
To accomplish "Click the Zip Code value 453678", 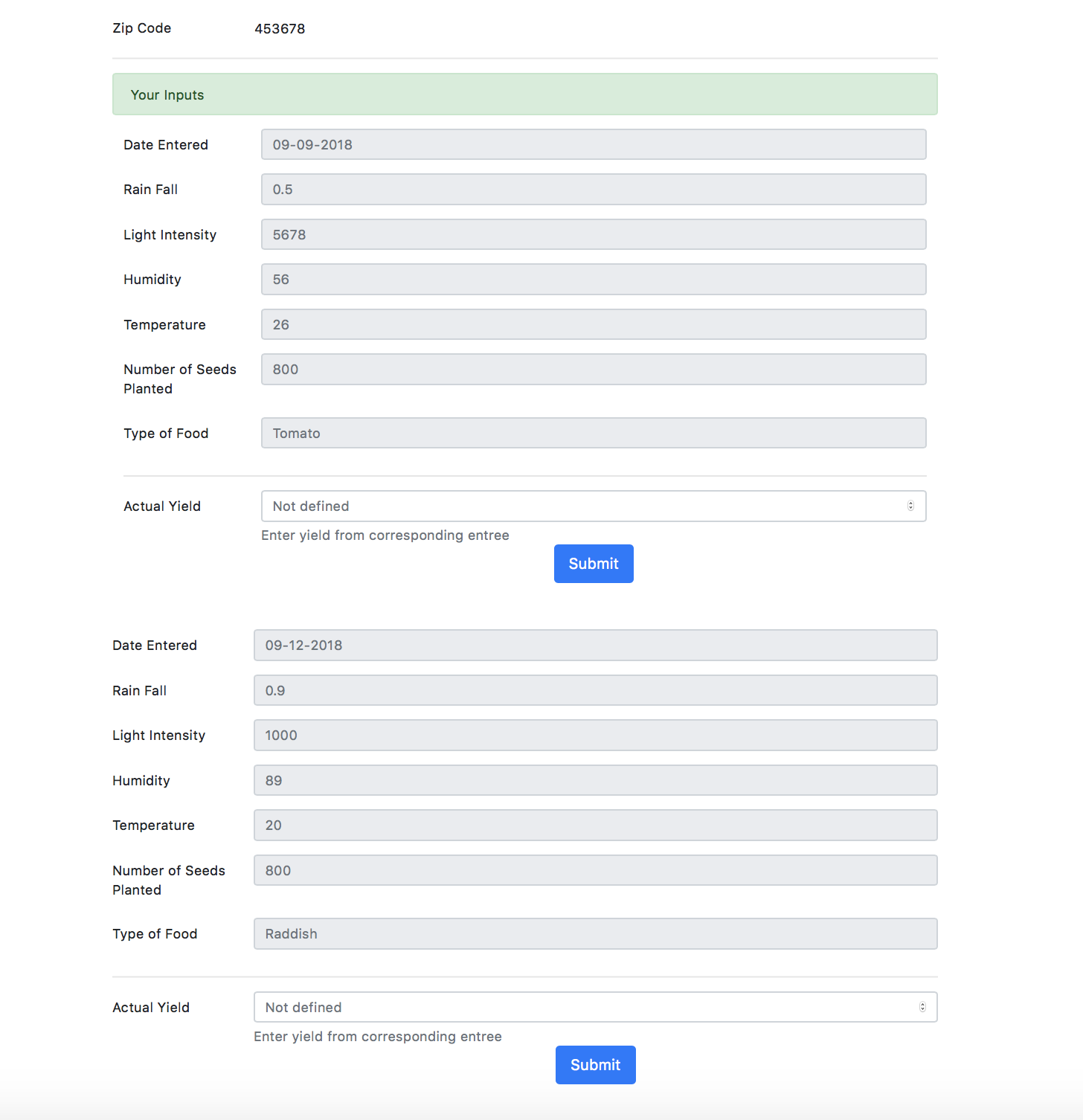I will pyautogui.click(x=280, y=29).
